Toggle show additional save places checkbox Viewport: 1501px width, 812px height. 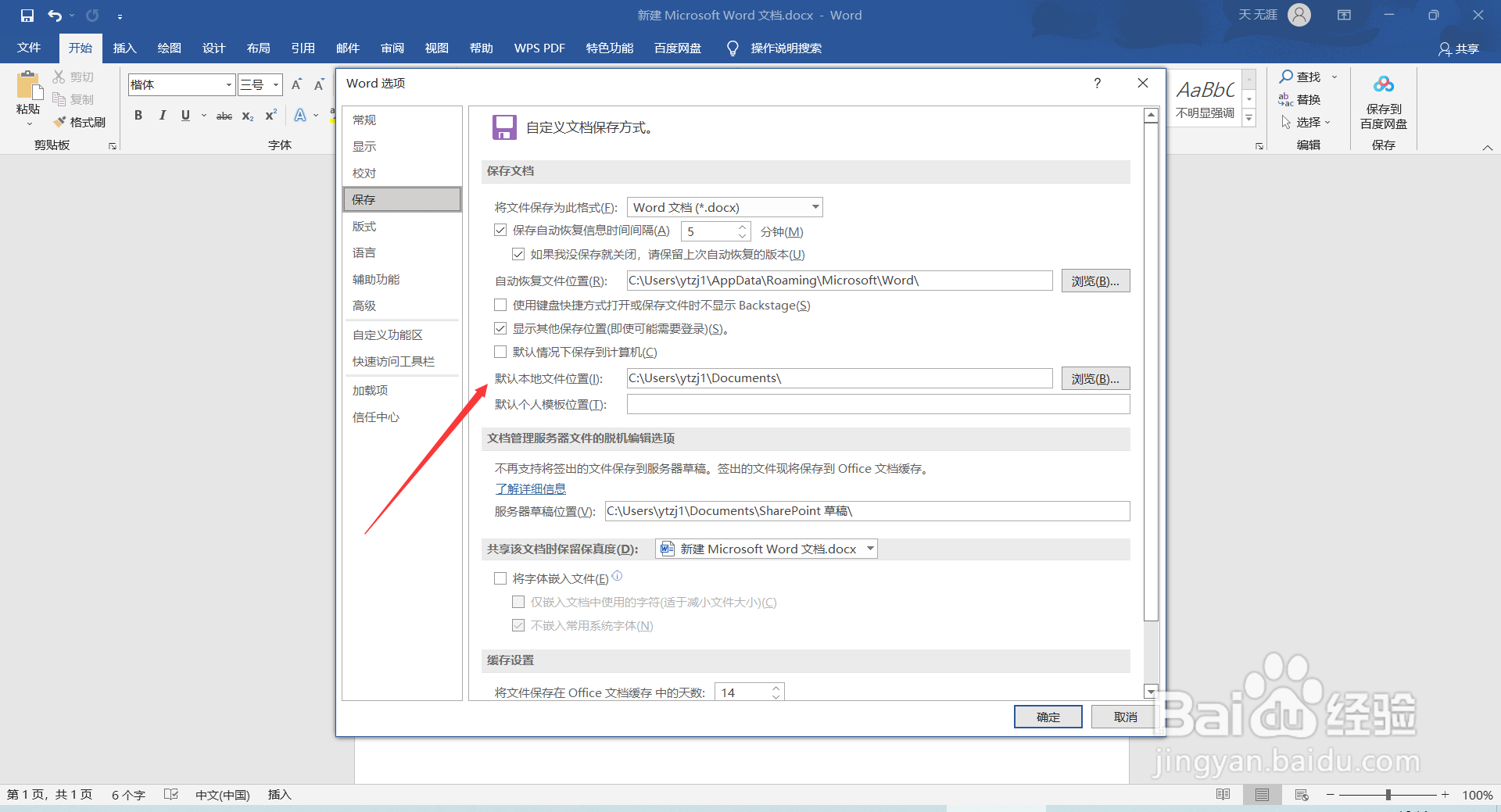tap(500, 328)
